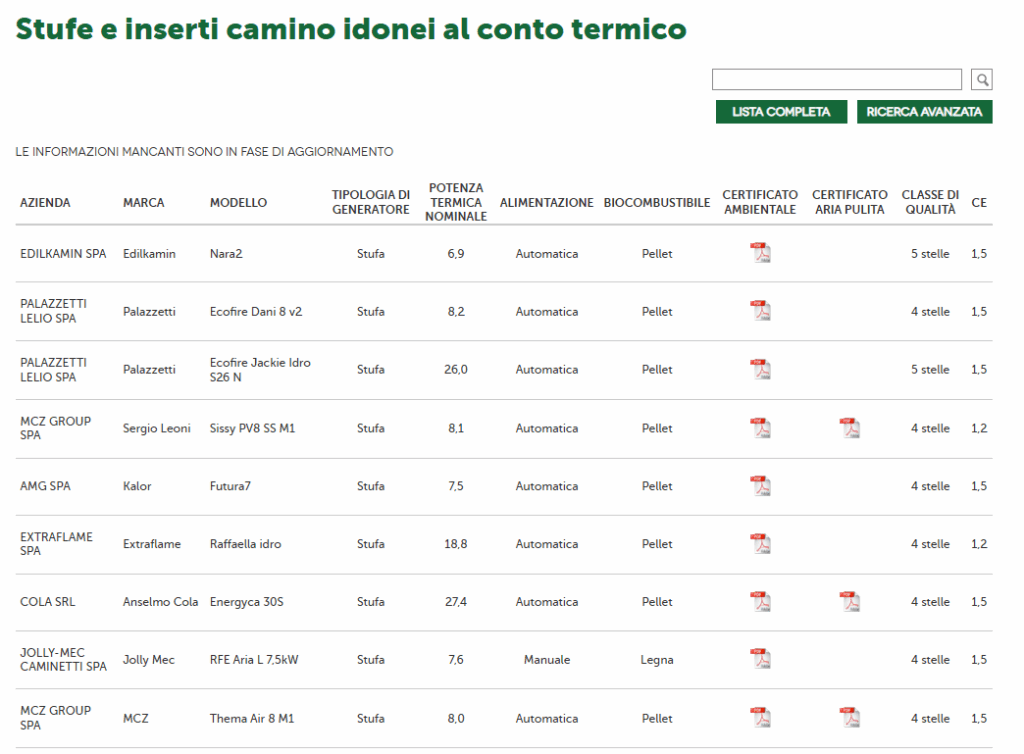This screenshot has width=1024, height=754.
Task: Open Ecofire Dani 8 v2 ambientale PDF
Action: click(x=760, y=311)
